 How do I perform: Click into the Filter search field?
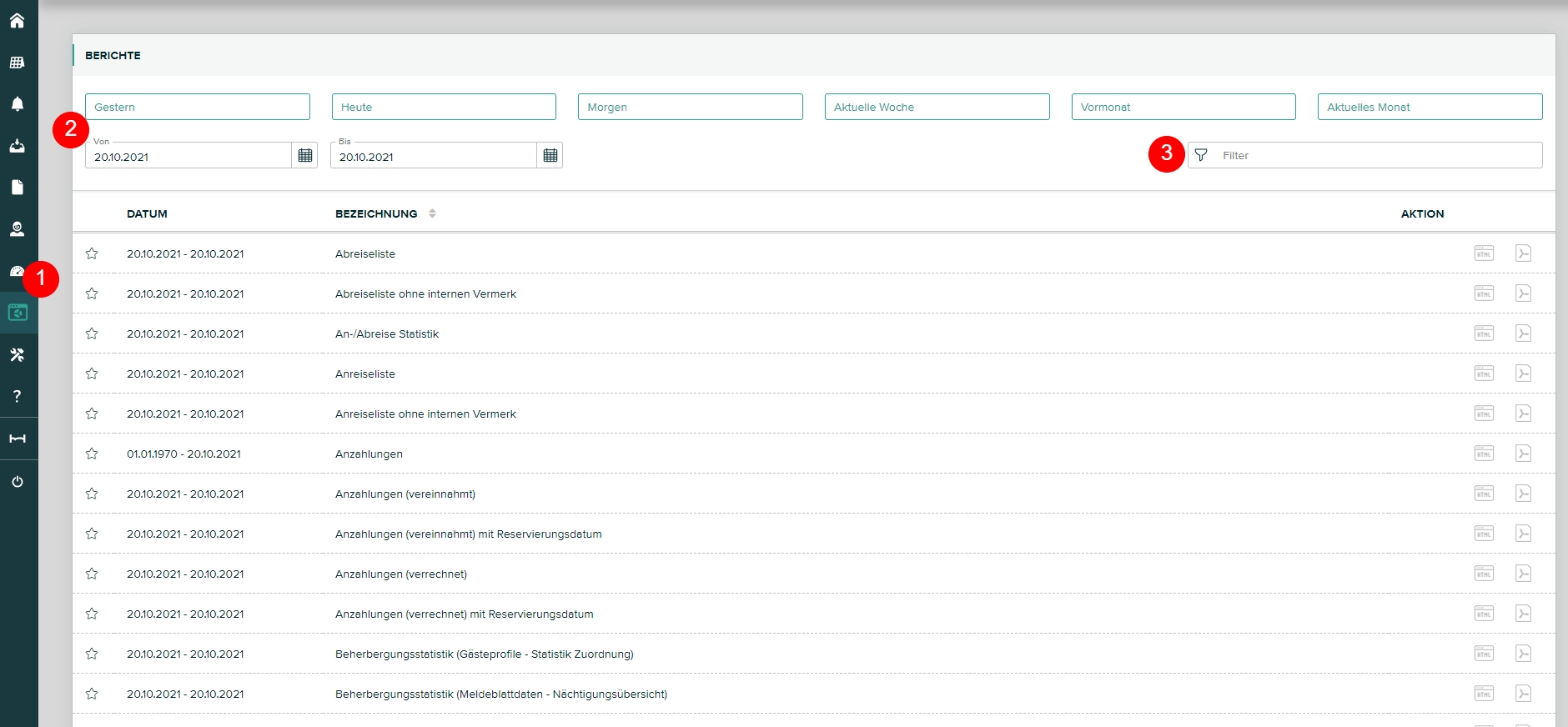(x=1376, y=156)
